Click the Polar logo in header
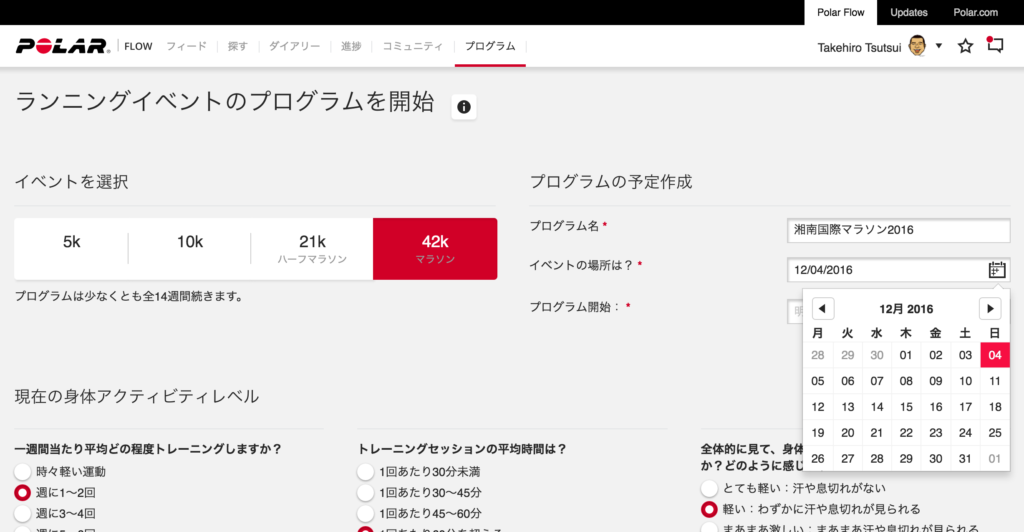The height and width of the screenshot is (532, 1024). 62,46
